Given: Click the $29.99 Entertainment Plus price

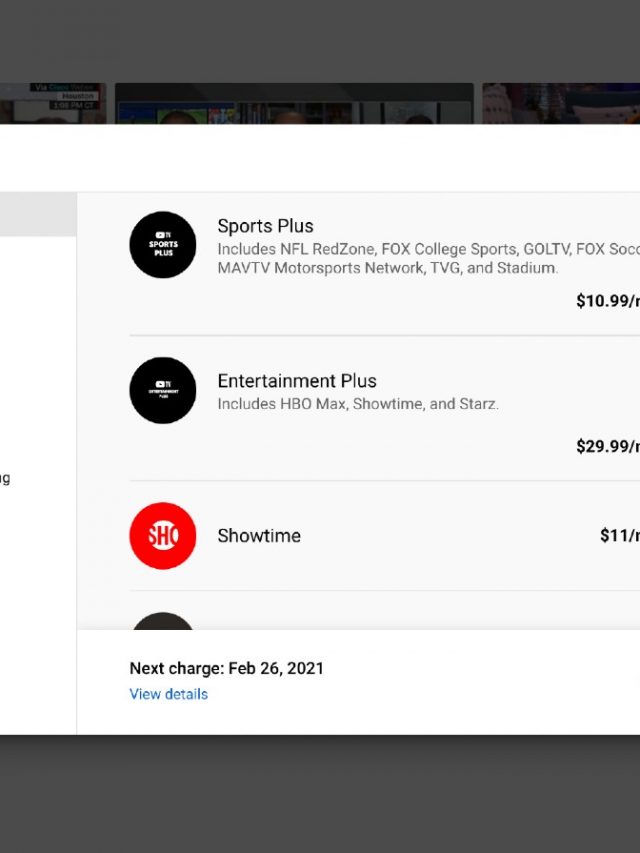Looking at the screenshot, I should 607,446.
